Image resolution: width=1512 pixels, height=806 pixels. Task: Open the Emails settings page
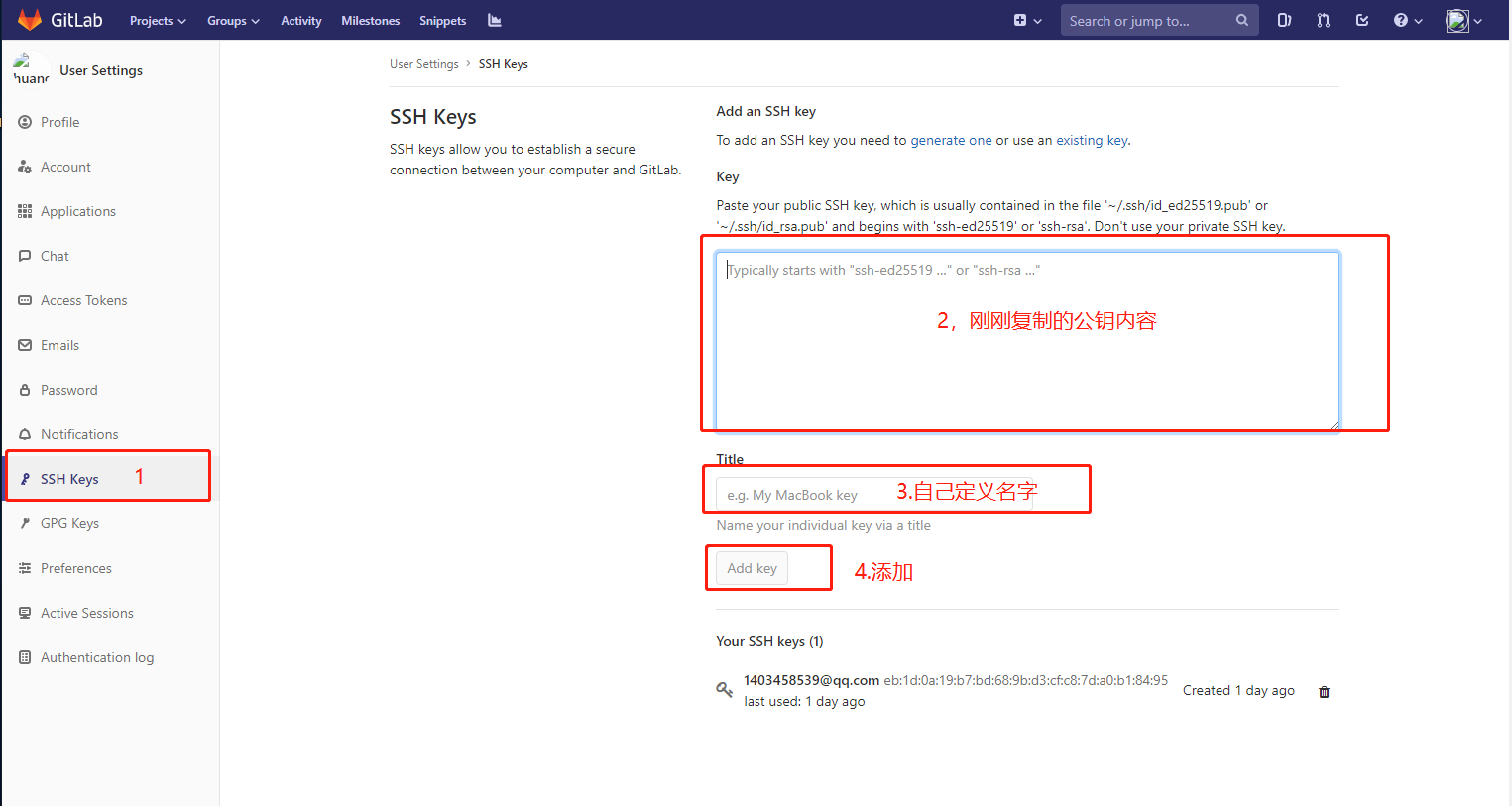59,345
